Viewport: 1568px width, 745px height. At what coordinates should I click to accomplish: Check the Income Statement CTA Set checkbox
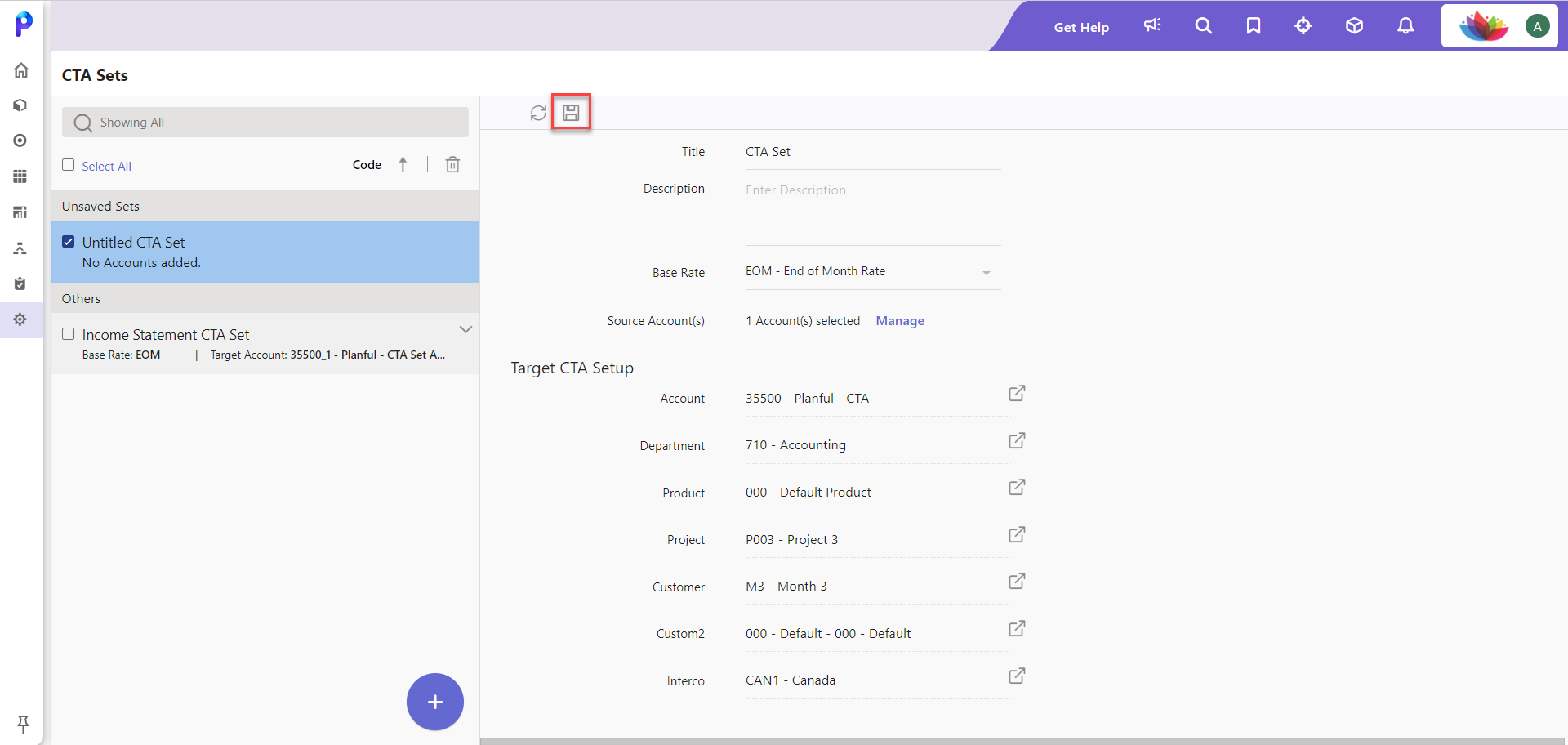(69, 334)
